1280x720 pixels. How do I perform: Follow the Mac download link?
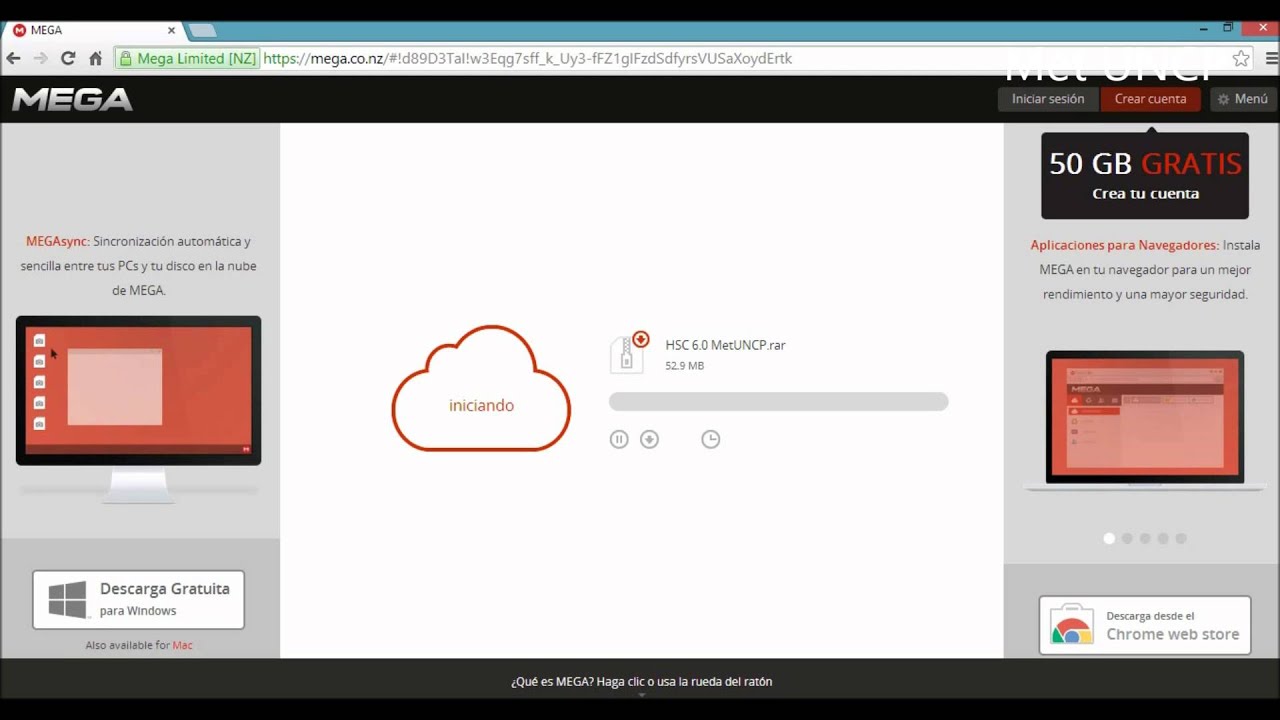coord(182,645)
